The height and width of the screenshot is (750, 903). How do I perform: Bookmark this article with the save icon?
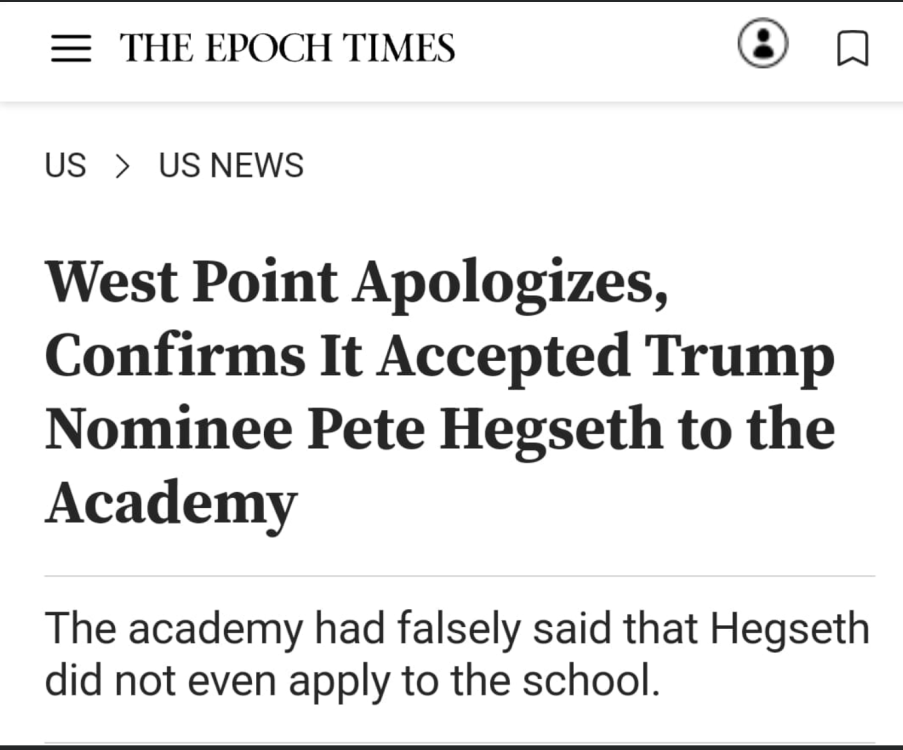pyautogui.click(x=852, y=48)
